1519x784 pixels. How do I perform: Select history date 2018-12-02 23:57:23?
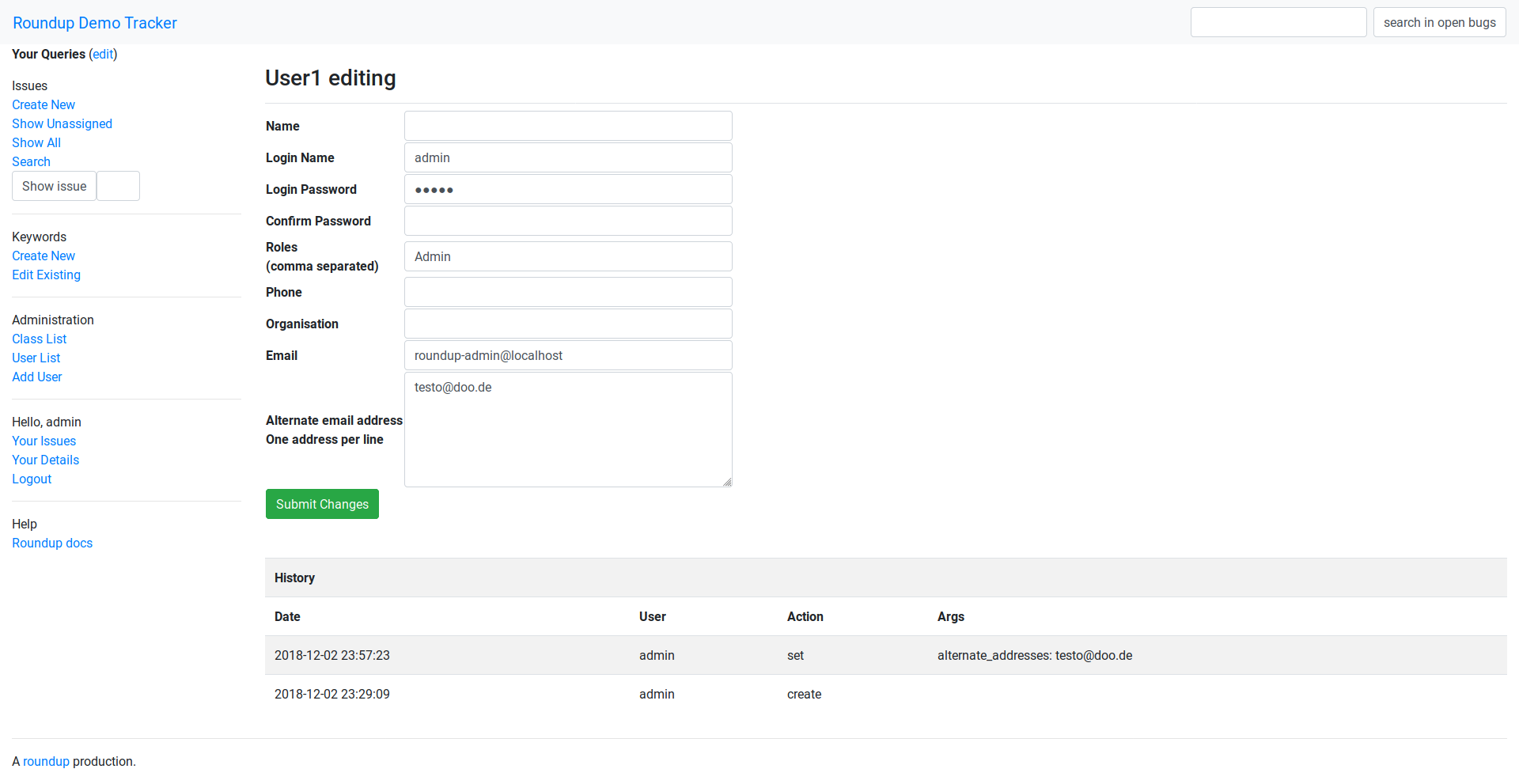[332, 655]
